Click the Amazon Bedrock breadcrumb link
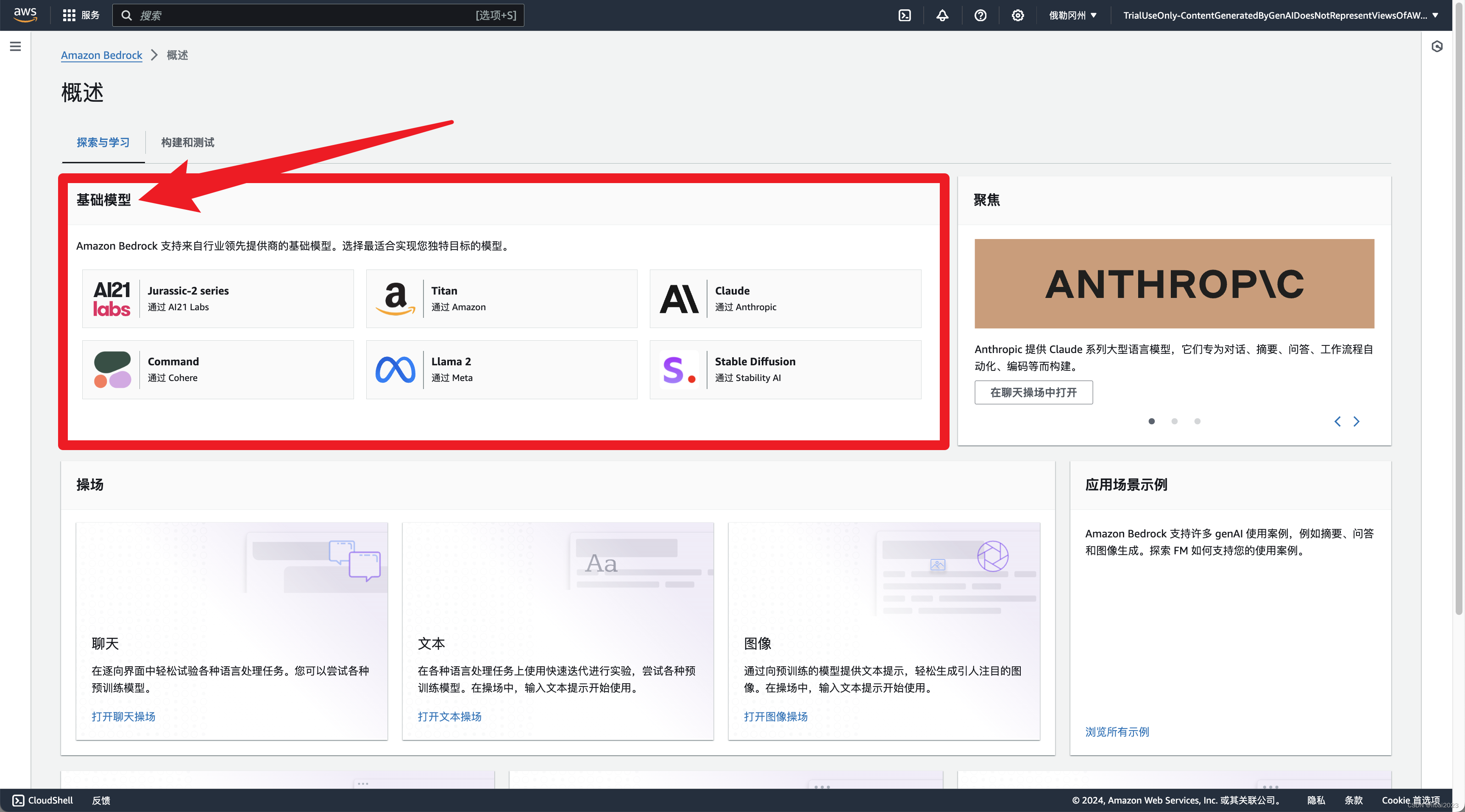The height and width of the screenshot is (812, 1465). (102, 55)
